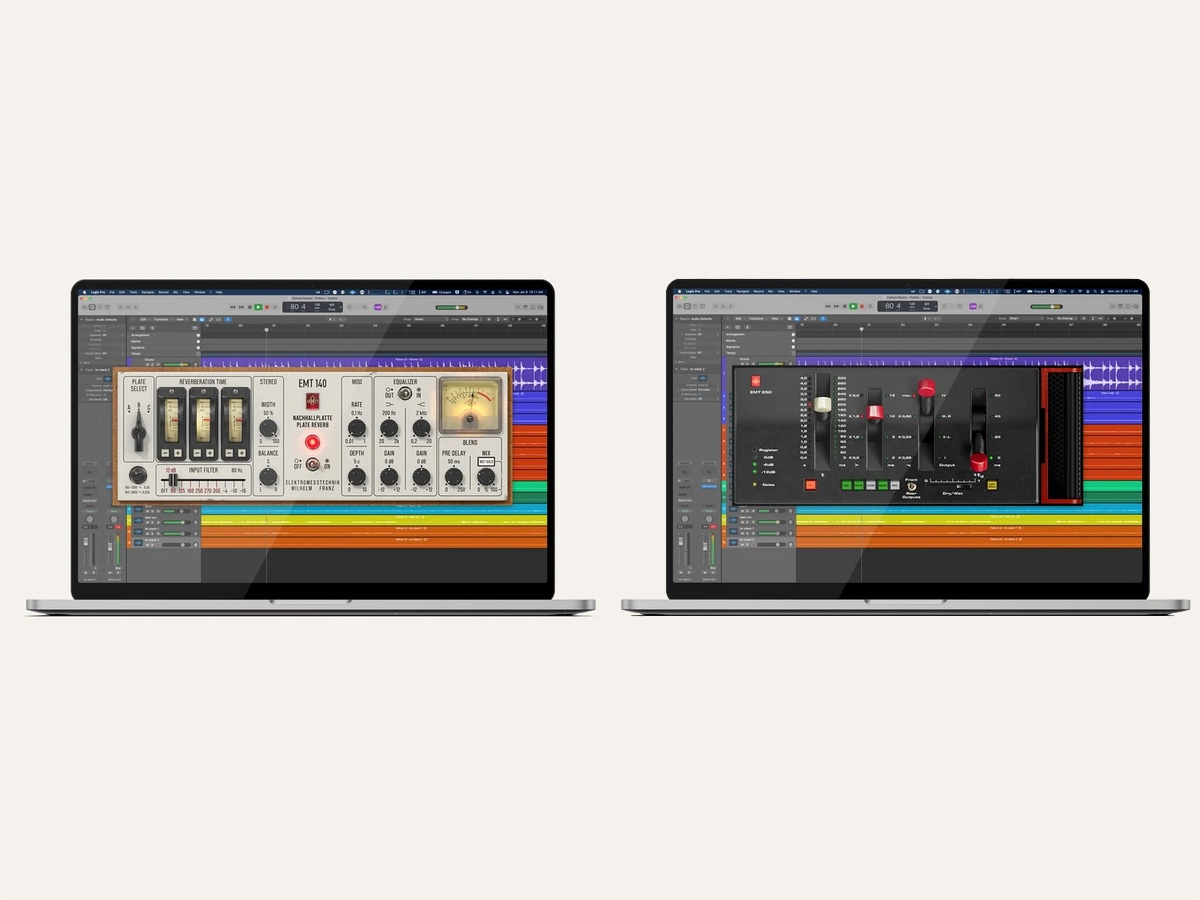Open the Edit dropdown in the EMT 140 Logic tracks area
1200x900 pixels.
coord(143,319)
